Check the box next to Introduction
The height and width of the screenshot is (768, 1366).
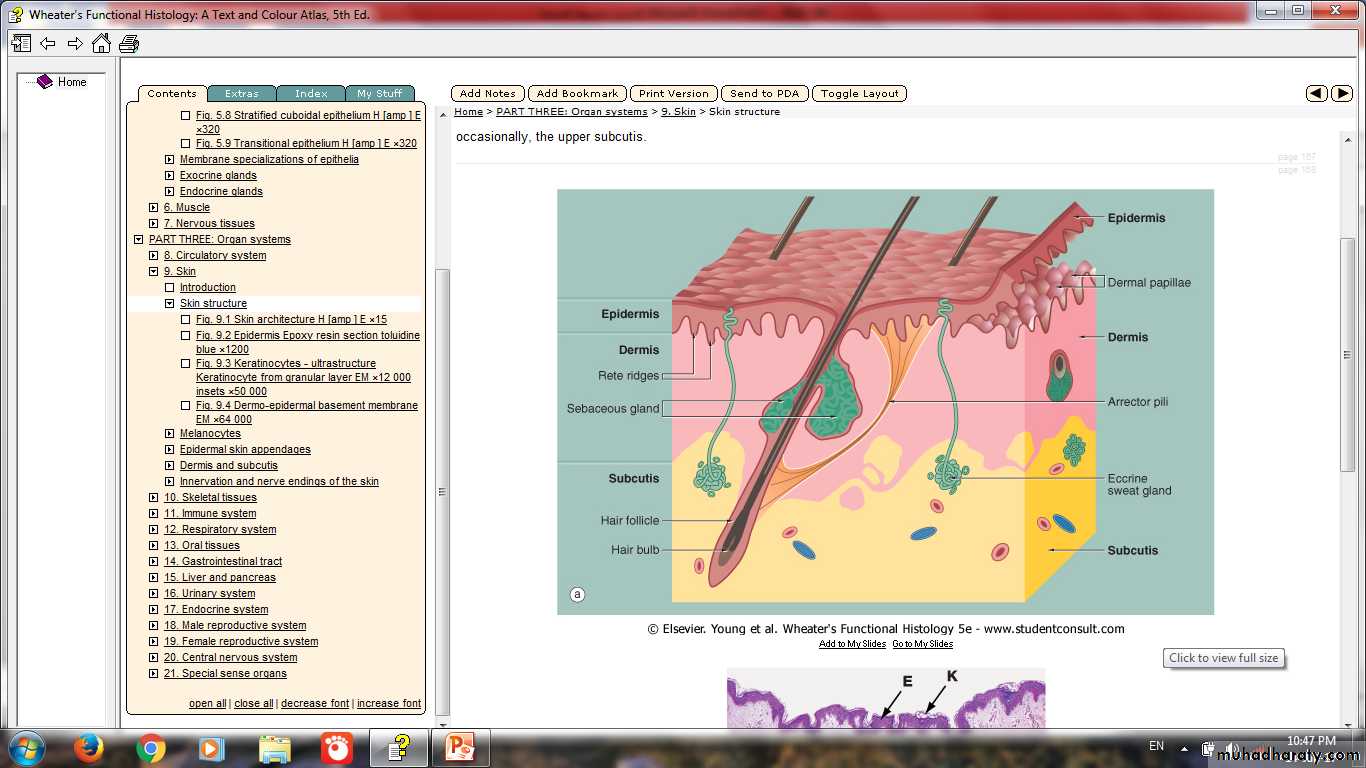(169, 288)
